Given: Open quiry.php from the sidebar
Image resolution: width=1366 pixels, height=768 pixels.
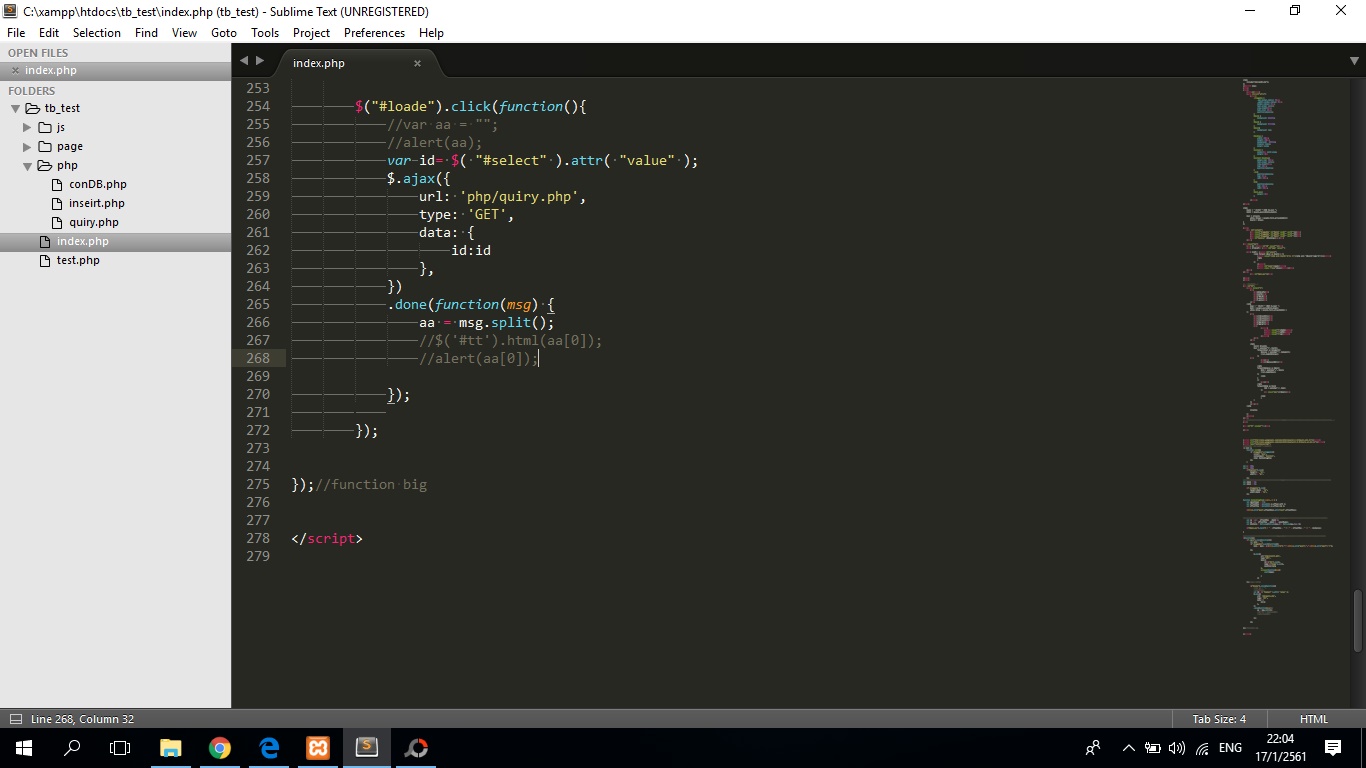Looking at the screenshot, I should pos(93,222).
